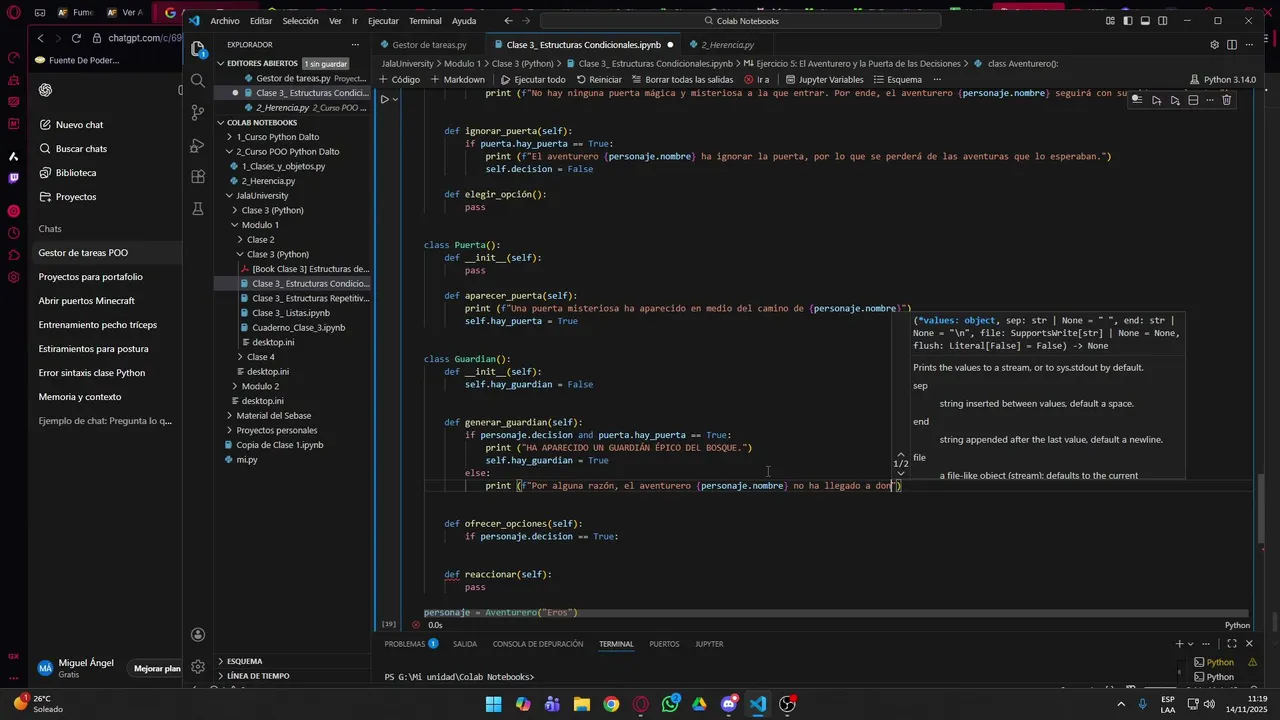Viewport: 1280px width, 720px height.
Task: Switch to the Problemas panel tab
Action: [411, 644]
